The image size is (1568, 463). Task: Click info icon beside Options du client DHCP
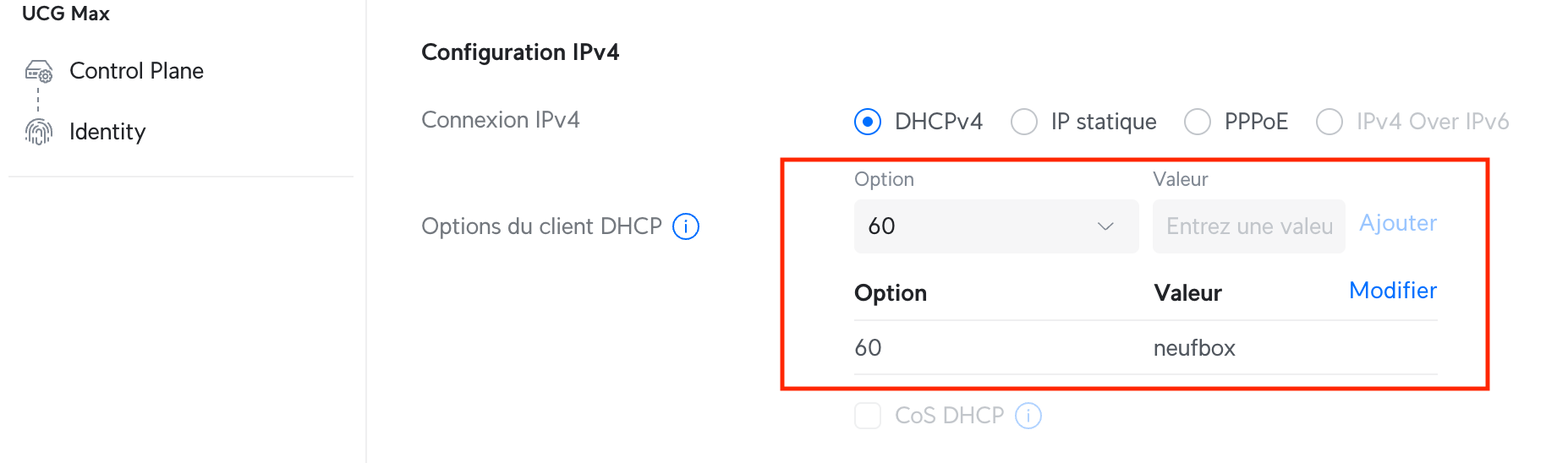click(686, 226)
